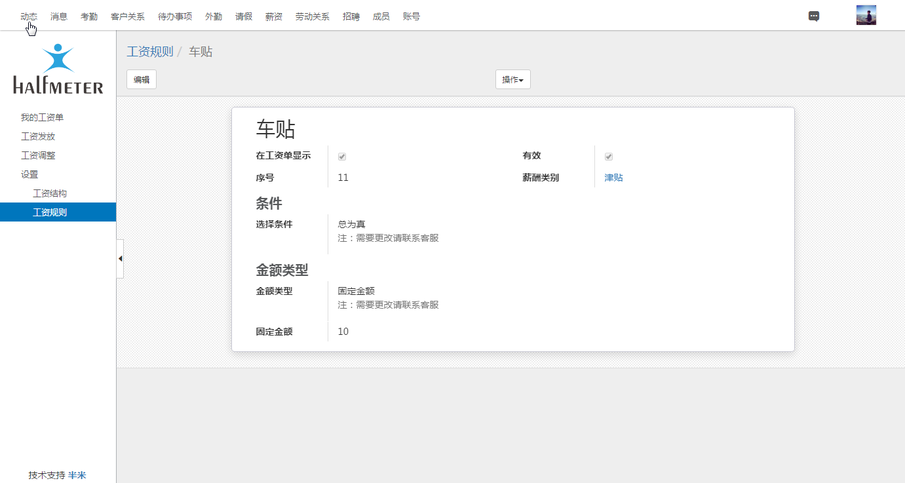Open the 津贴 salary category link
The width and height of the screenshot is (905, 483).
click(x=613, y=178)
